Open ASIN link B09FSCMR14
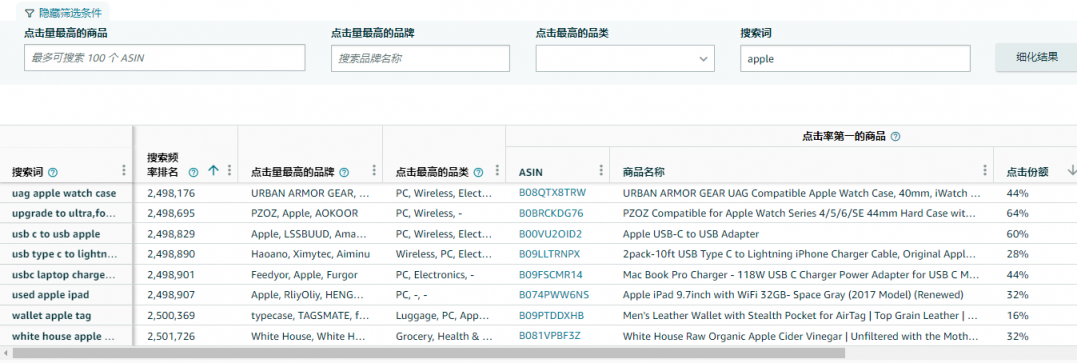Viewport: 1077px width, 363px height. click(x=550, y=274)
